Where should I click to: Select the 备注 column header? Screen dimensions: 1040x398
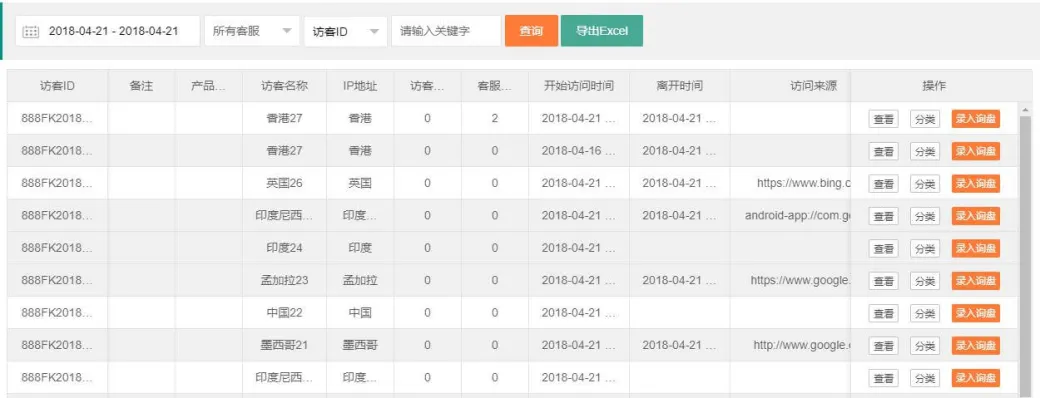(x=141, y=86)
